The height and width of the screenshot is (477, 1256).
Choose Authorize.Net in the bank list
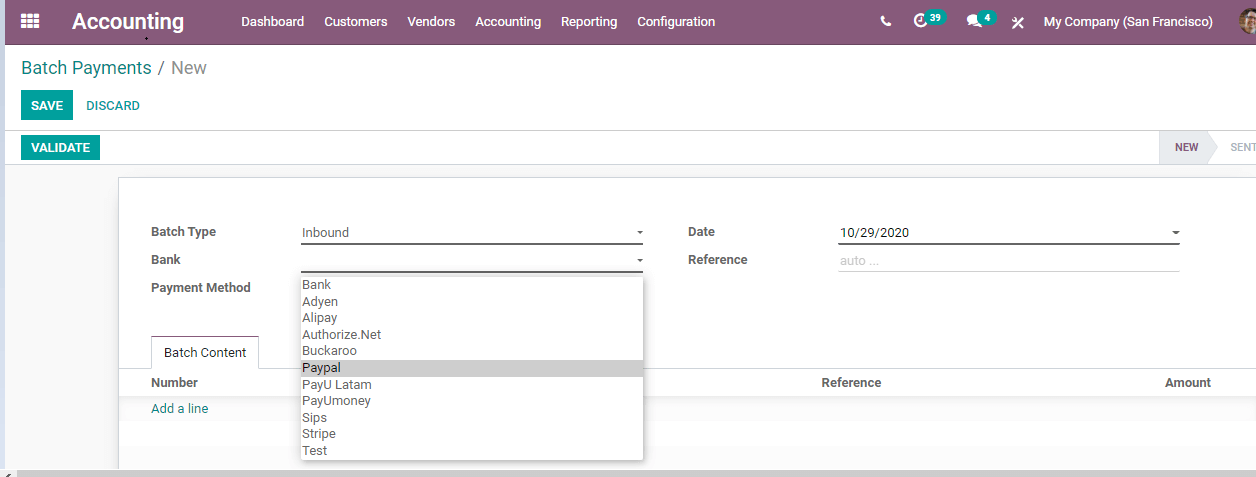click(x=471, y=335)
